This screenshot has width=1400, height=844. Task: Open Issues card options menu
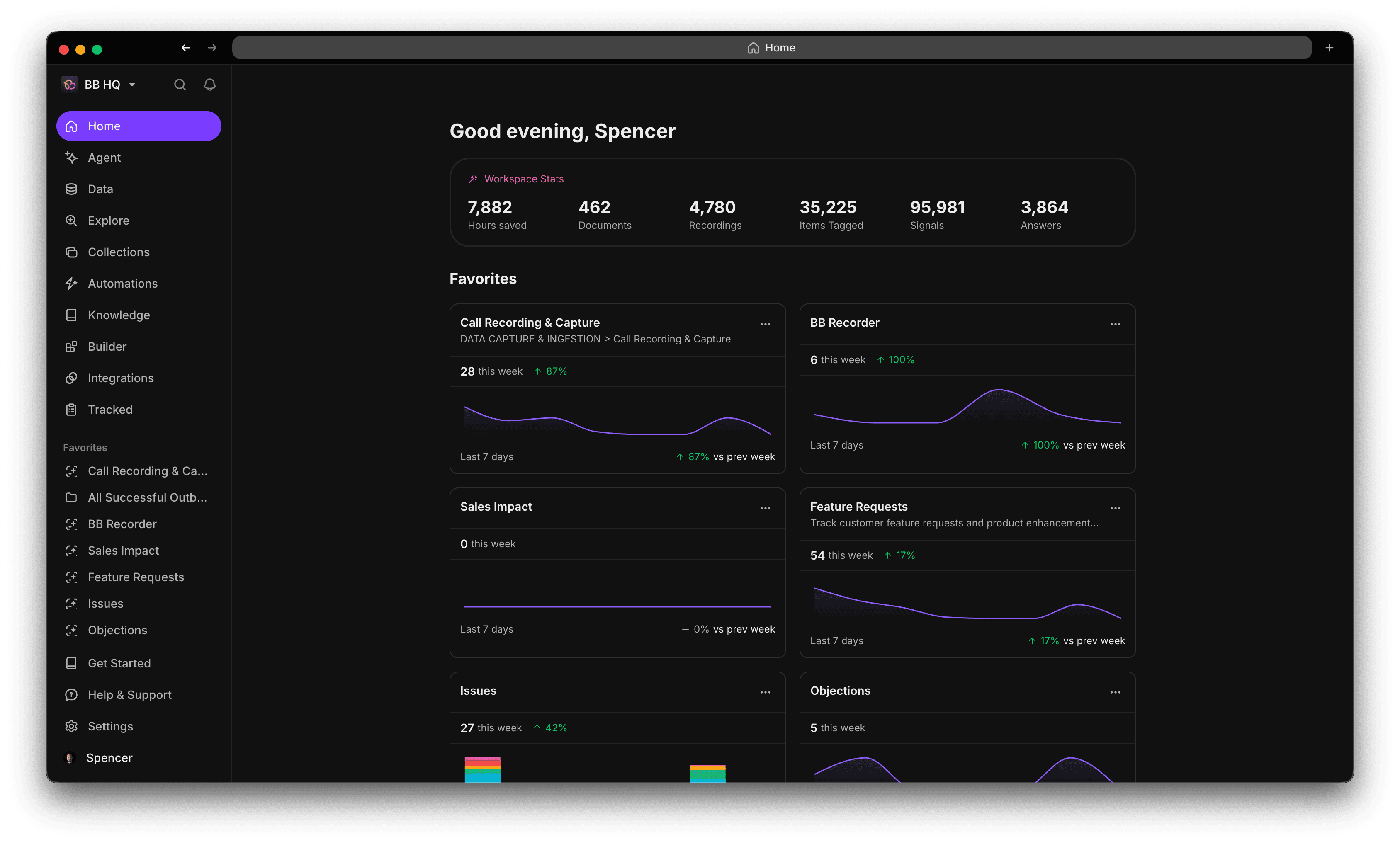[766, 692]
